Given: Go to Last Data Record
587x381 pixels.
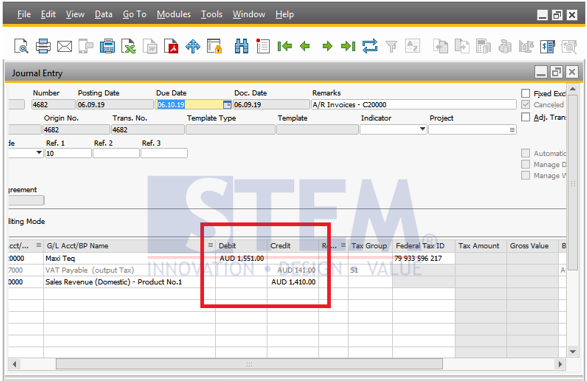Looking at the screenshot, I should (348, 46).
